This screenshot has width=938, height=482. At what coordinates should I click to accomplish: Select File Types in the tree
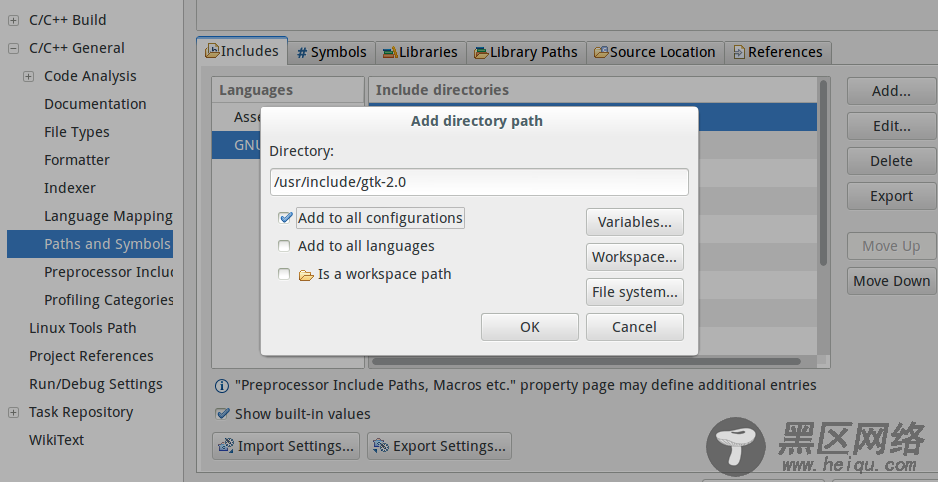77,132
